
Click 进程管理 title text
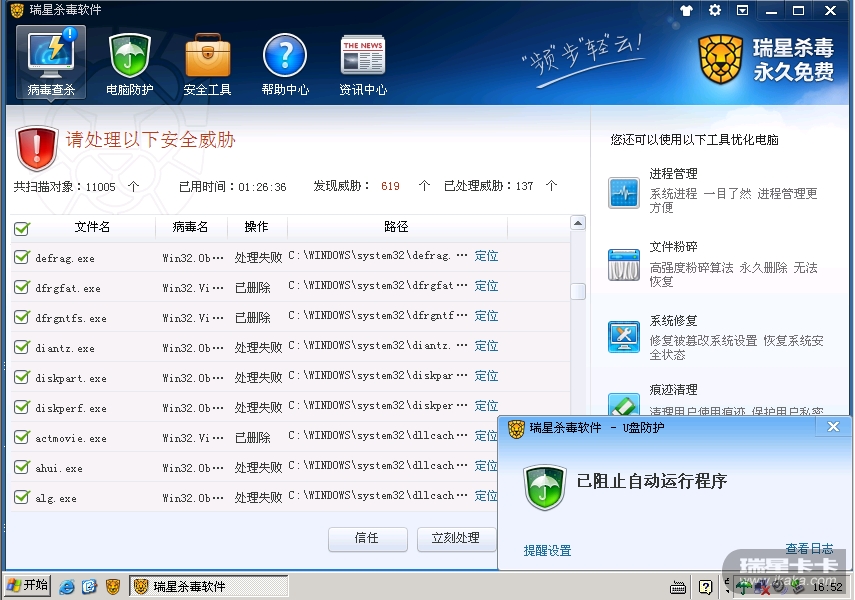pos(673,174)
